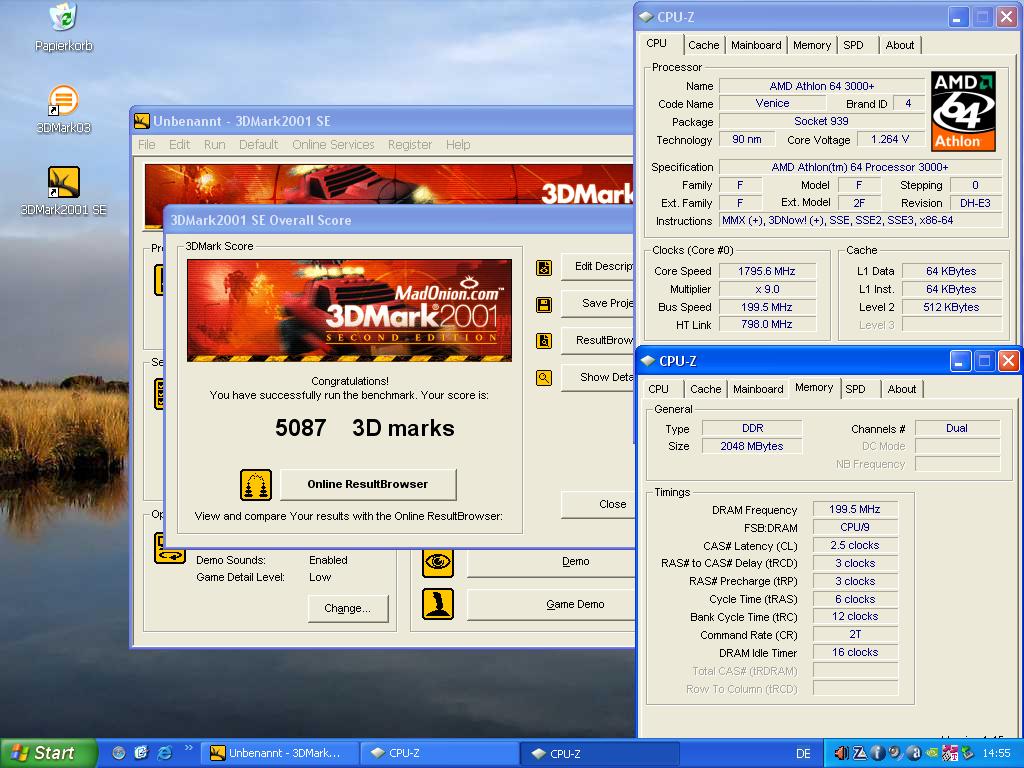Click the ResultBrowser document icon
The width and height of the screenshot is (1024, 768).
pyautogui.click(x=544, y=341)
